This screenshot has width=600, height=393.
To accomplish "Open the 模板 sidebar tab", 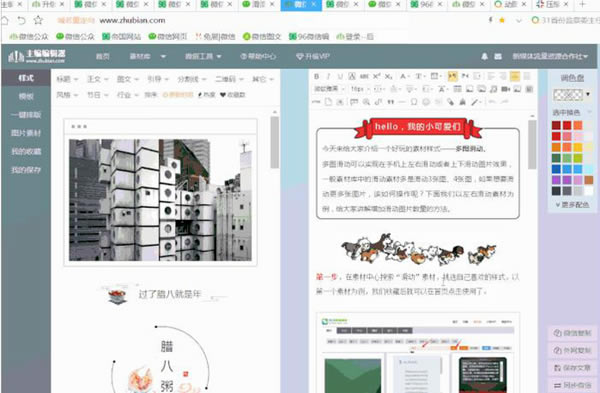I will tap(26, 96).
